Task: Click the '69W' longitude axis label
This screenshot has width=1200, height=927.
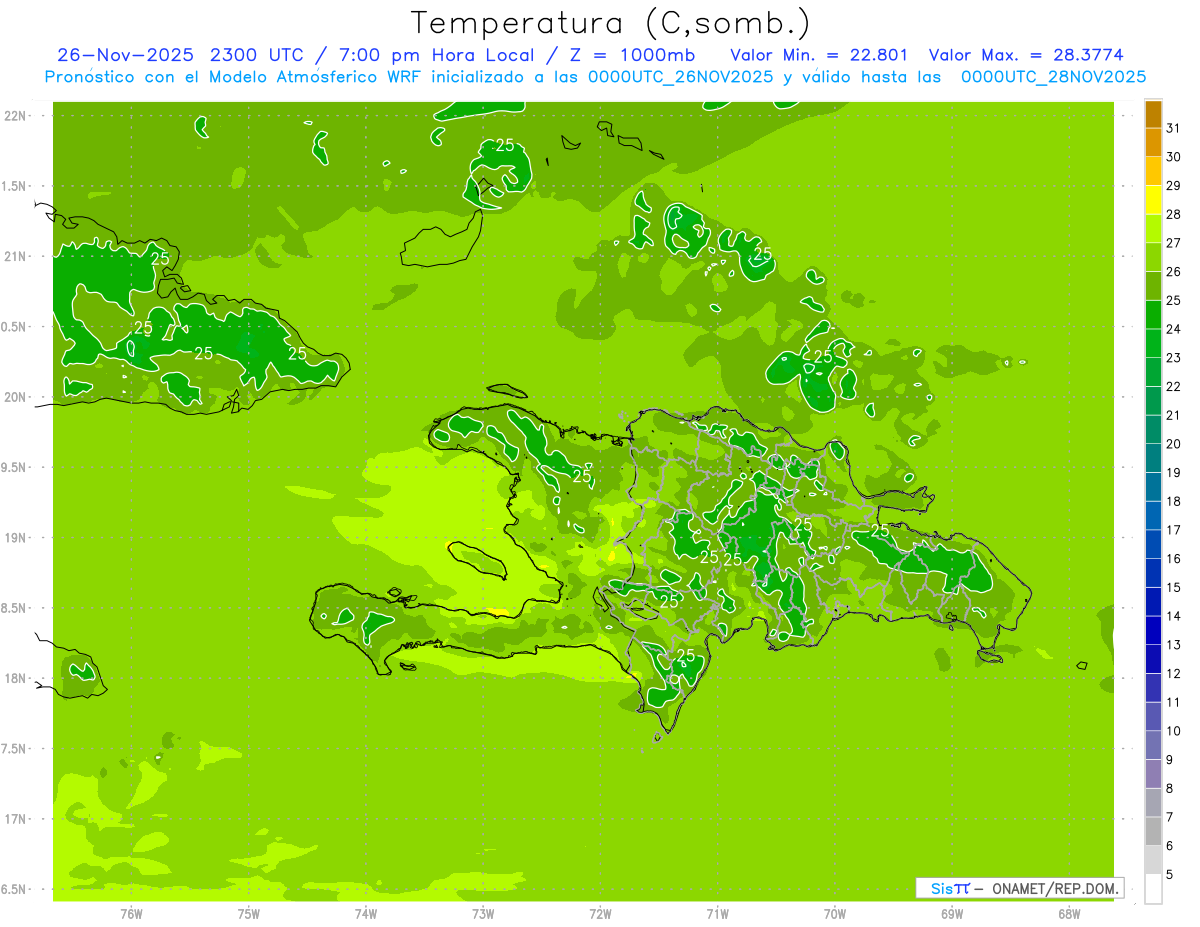Action: click(952, 913)
